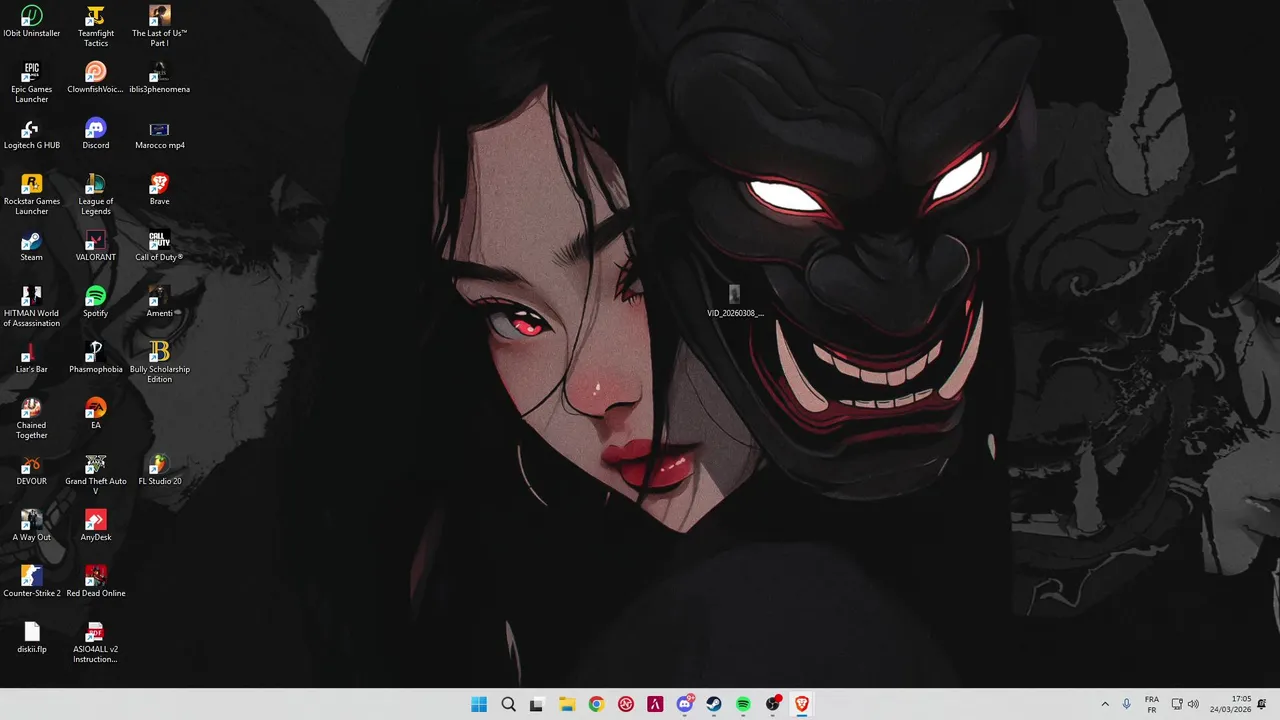
Task: Select the Chained Together desktop icon
Action: coord(32,419)
